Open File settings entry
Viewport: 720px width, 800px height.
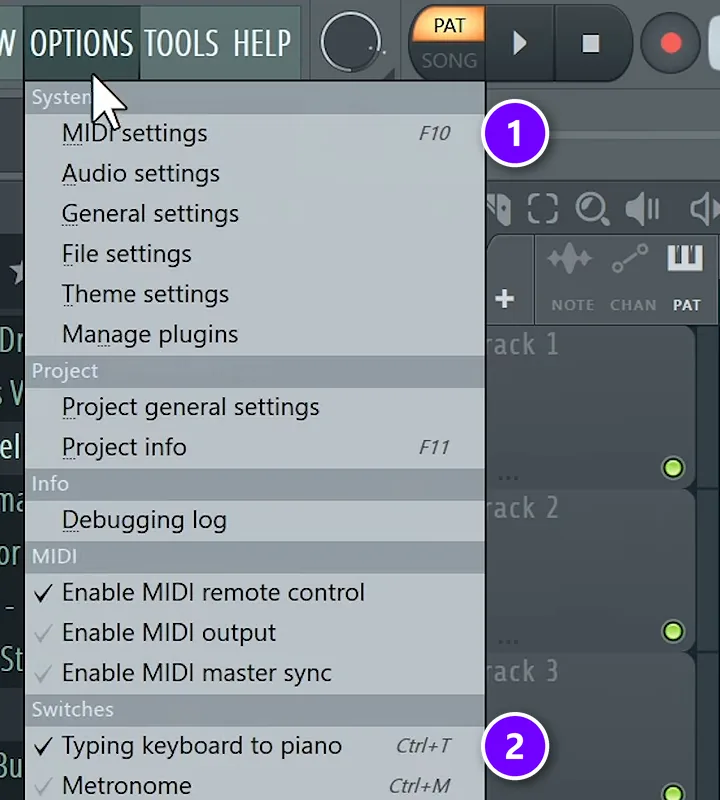(255, 254)
